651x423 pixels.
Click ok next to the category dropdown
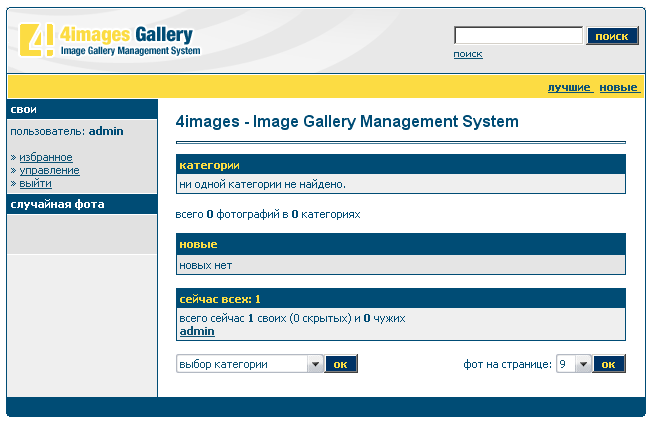[x=341, y=364]
